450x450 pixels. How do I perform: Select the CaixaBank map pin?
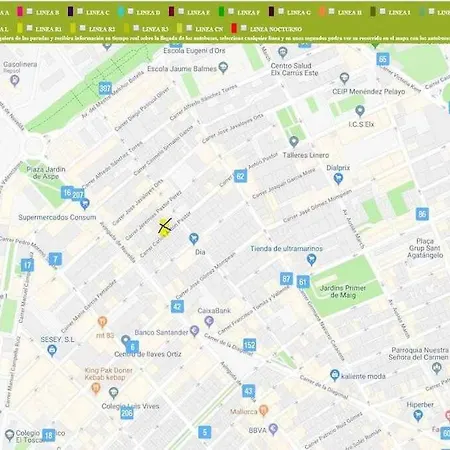(209, 321)
